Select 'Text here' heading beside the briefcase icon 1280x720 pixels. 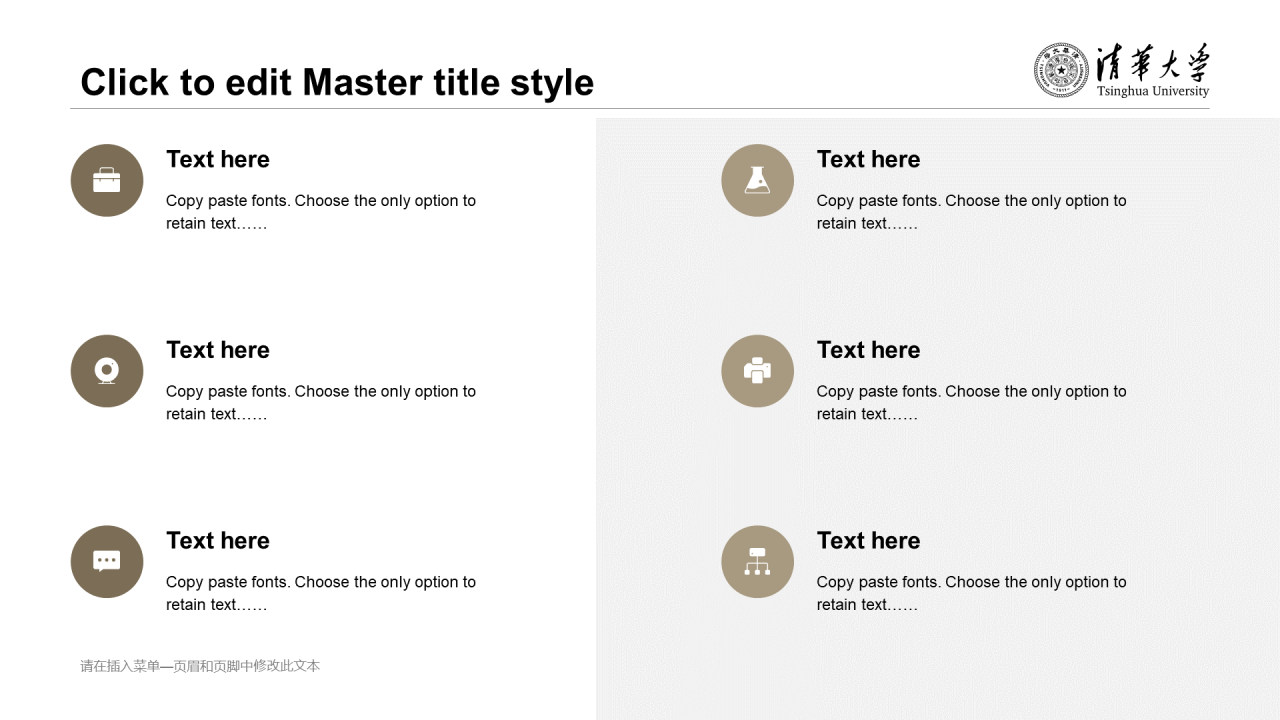[x=218, y=159]
